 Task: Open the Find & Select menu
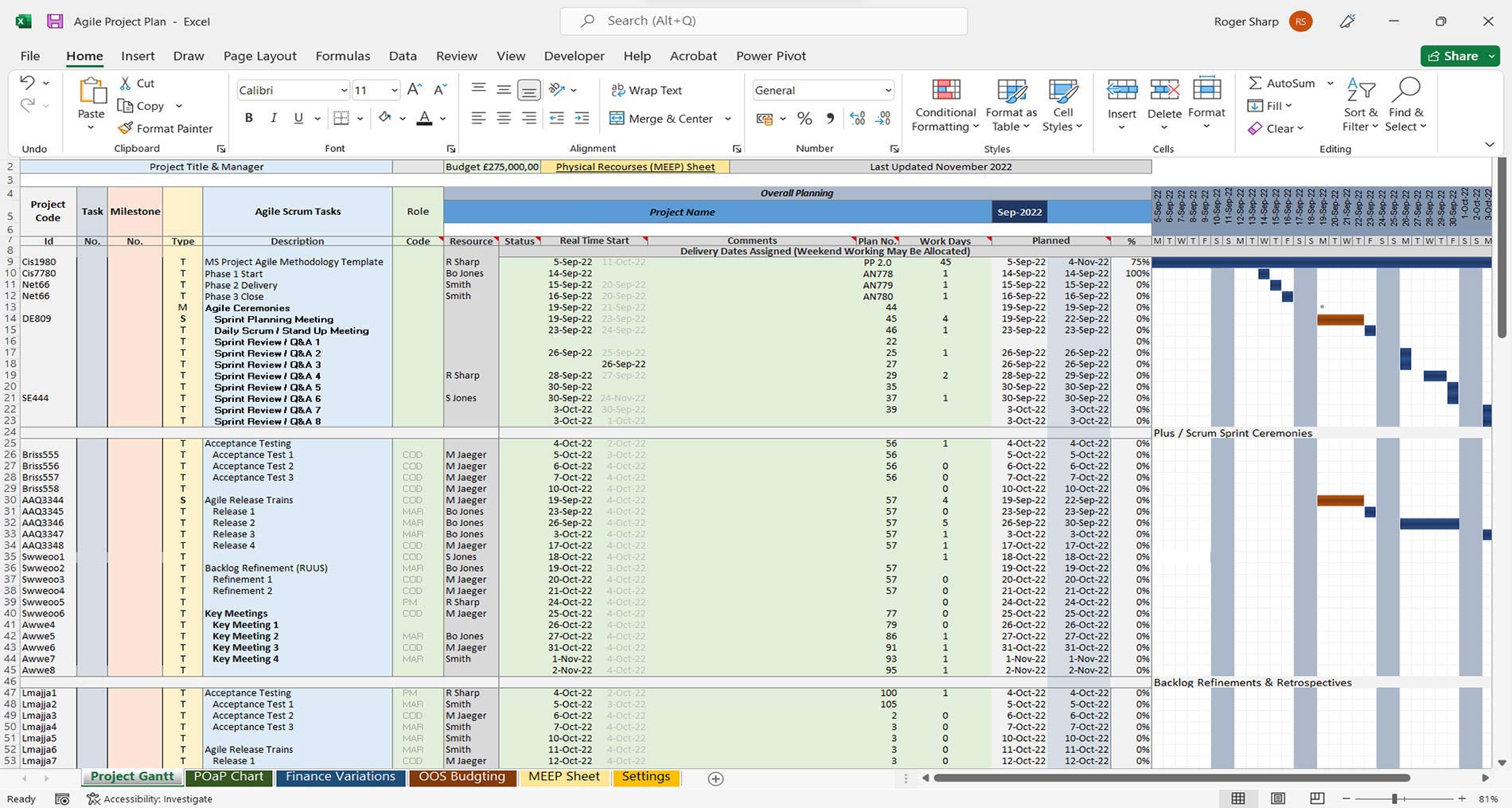coord(1405,104)
